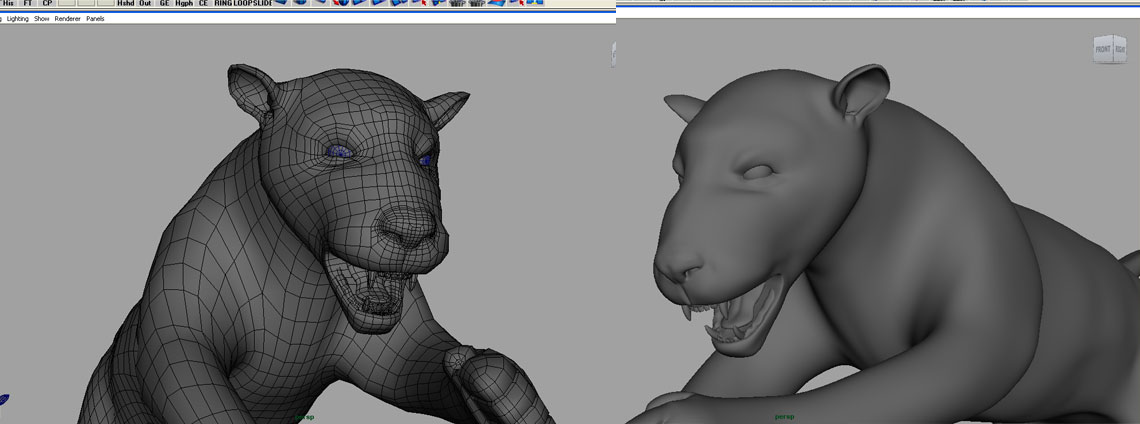This screenshot has height=424, width=1140.
Task: Click the CE shelf button
Action: click(203, 3)
